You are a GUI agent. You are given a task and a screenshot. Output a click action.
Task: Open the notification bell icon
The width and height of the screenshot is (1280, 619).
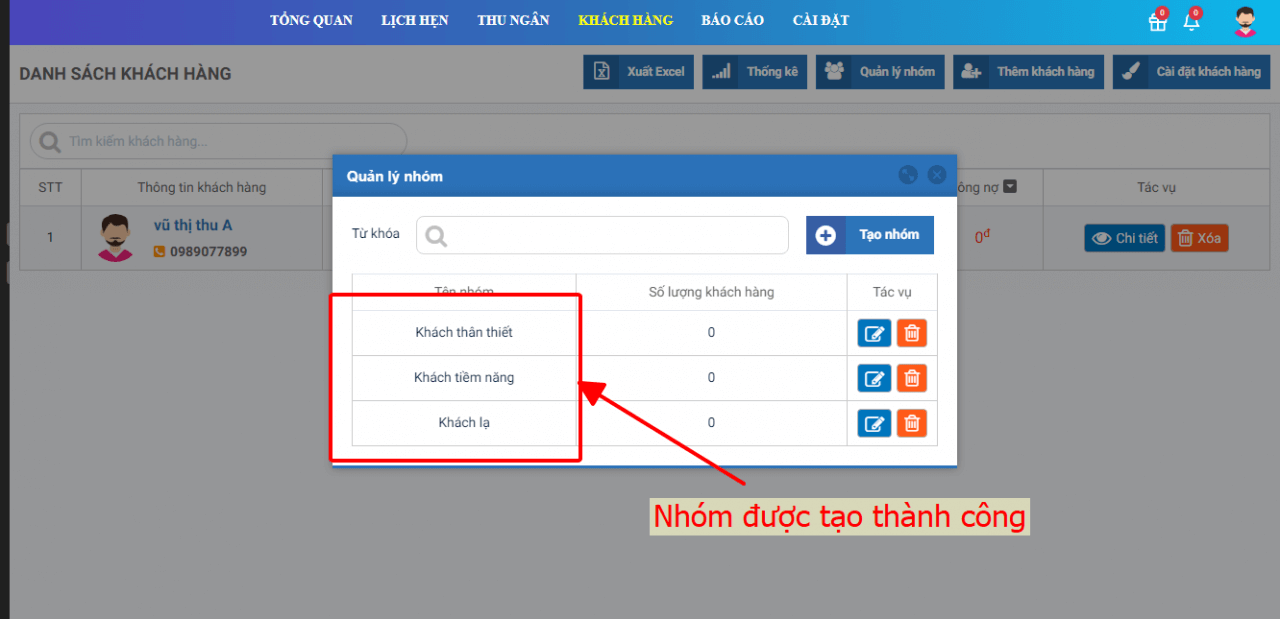coord(1191,22)
